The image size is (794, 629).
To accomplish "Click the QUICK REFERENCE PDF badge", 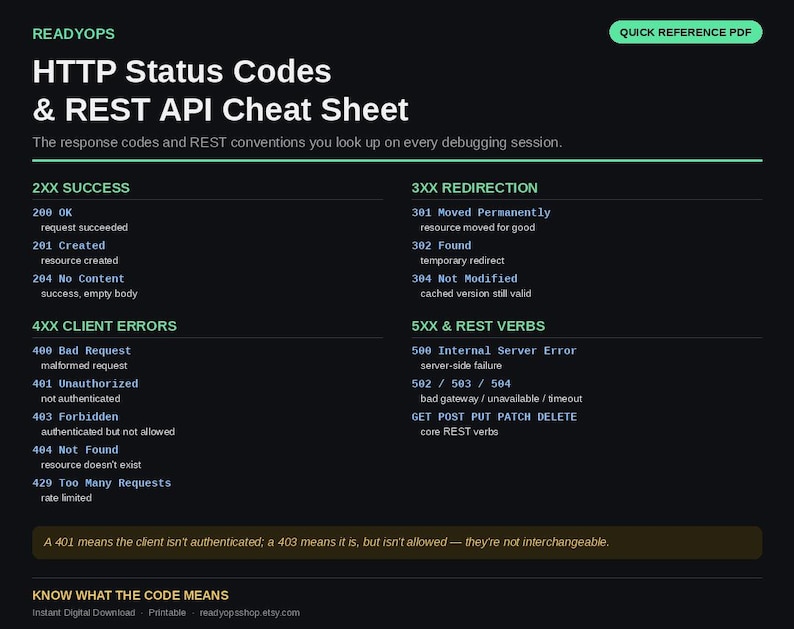I will point(686,32).
